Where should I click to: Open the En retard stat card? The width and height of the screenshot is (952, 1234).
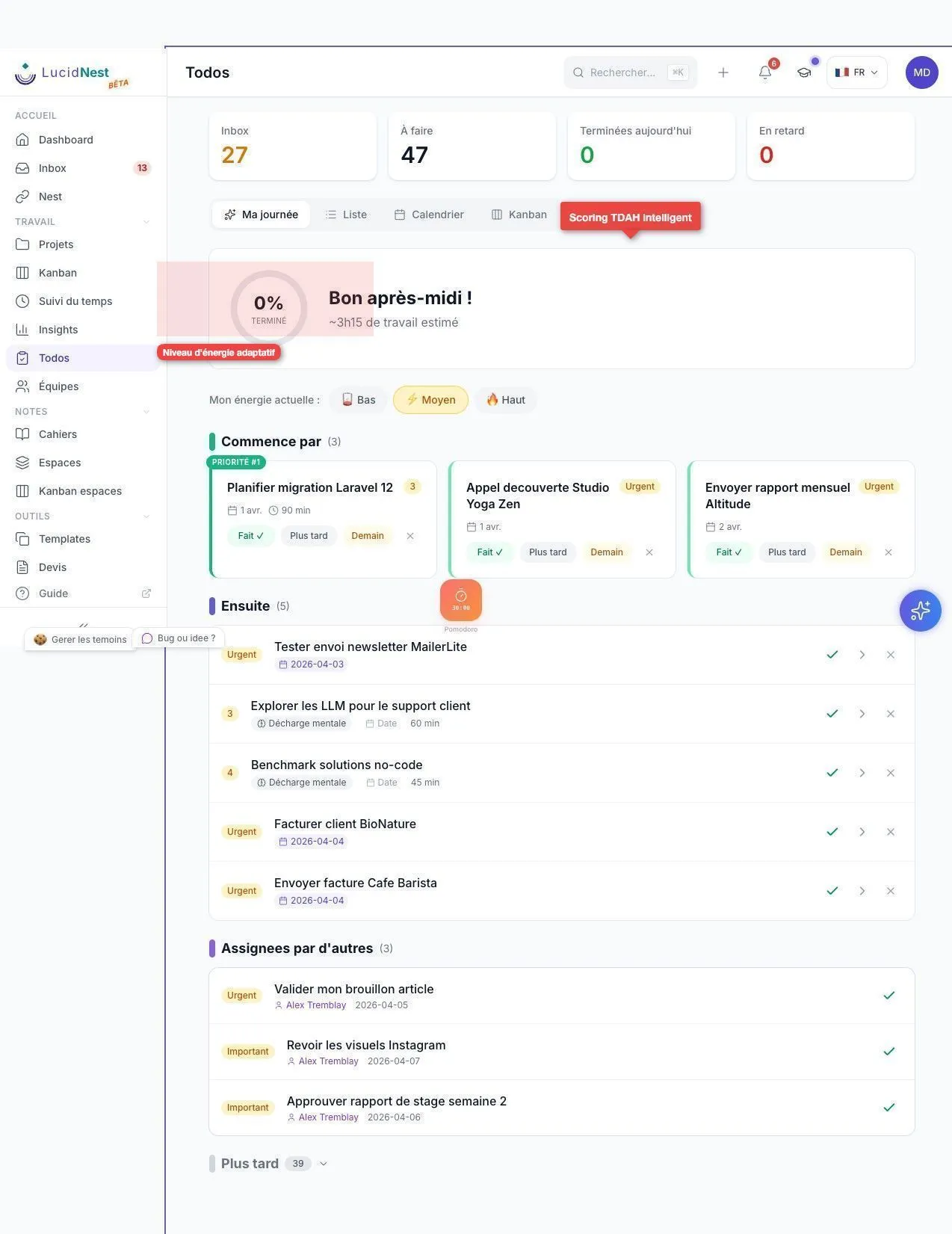click(831, 146)
